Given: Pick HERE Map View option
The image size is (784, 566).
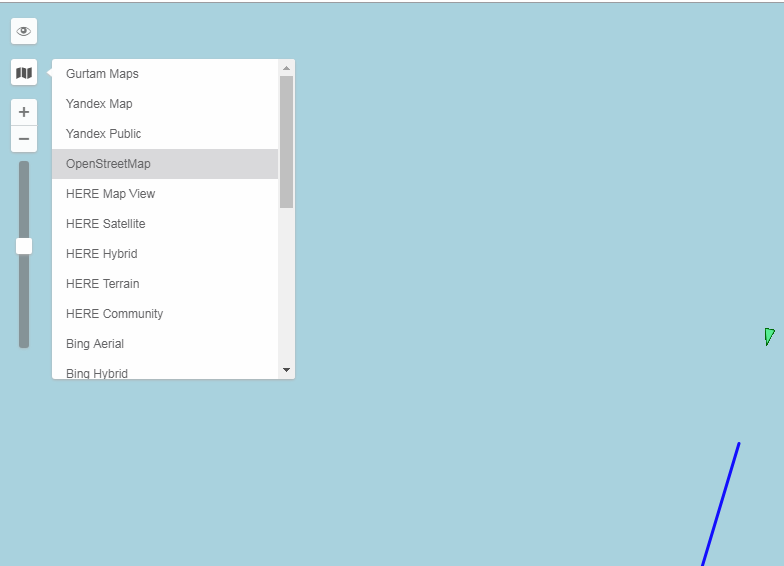Looking at the screenshot, I should (110, 194).
